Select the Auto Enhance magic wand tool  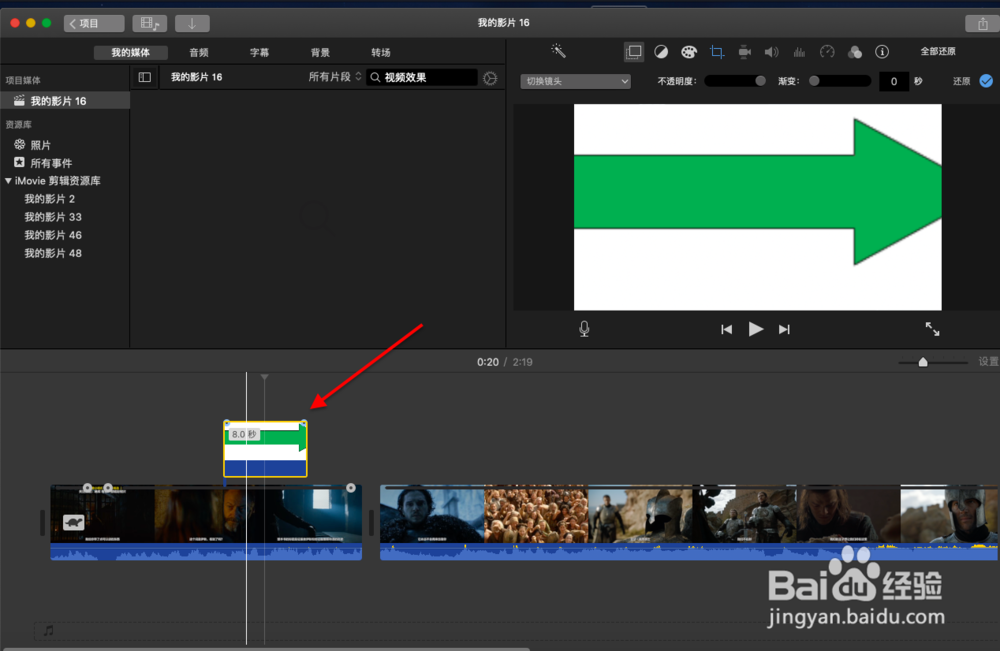(558, 51)
